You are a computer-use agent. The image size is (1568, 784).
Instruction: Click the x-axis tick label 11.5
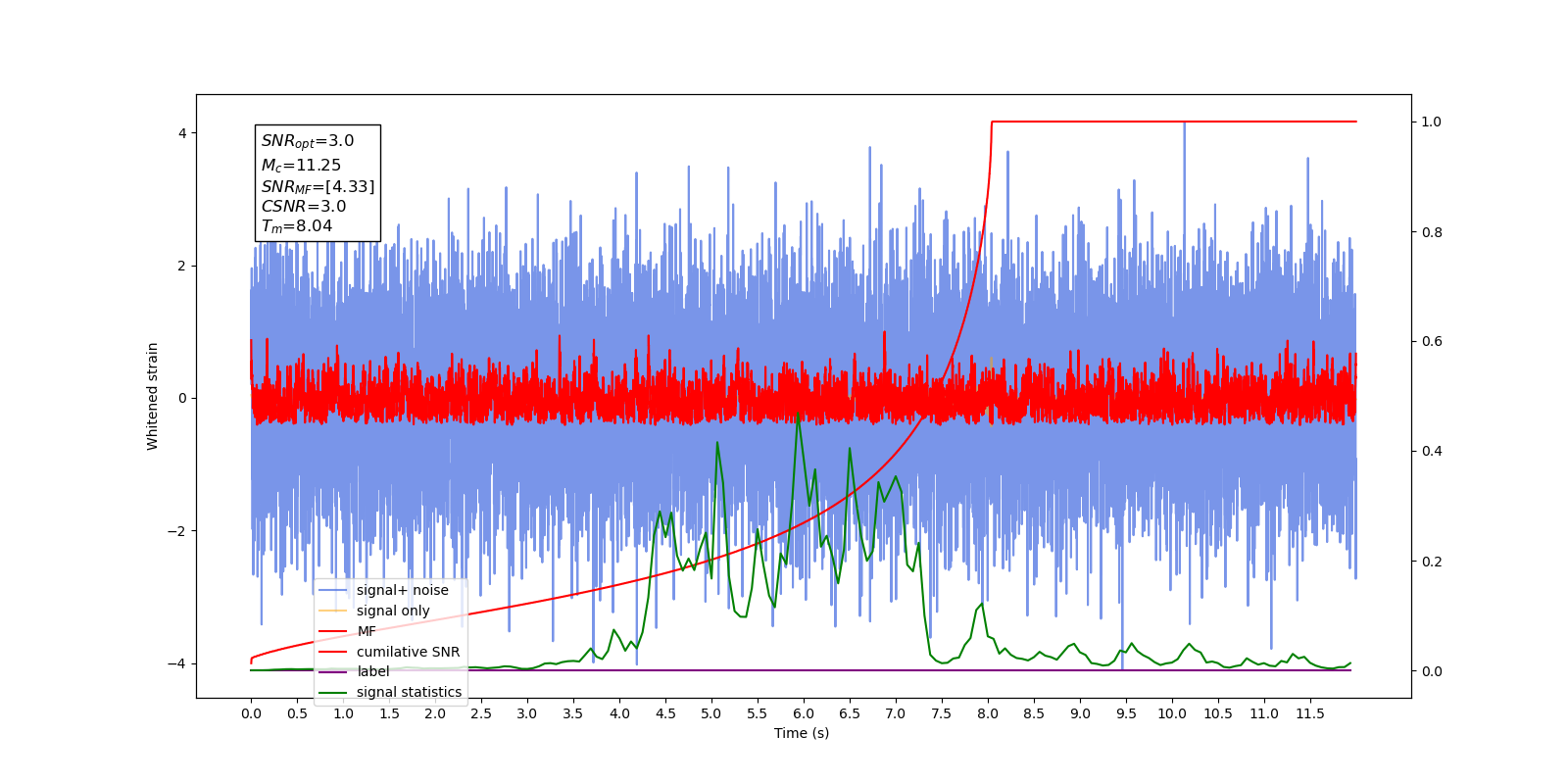1310,713
